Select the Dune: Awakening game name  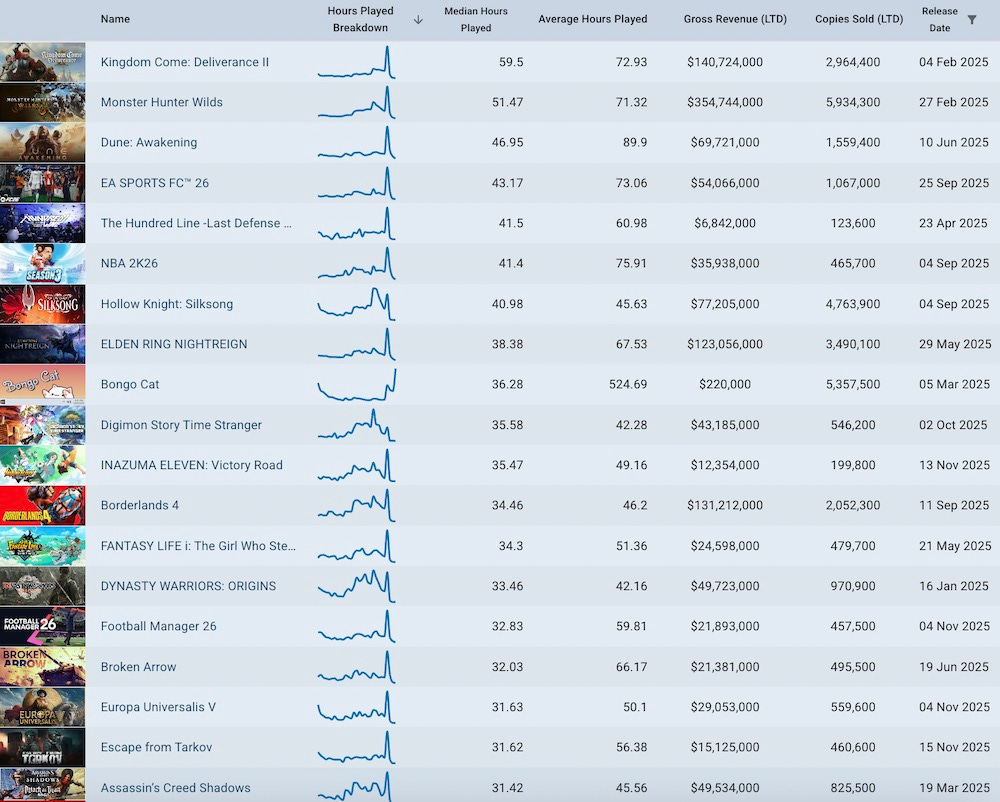point(149,142)
